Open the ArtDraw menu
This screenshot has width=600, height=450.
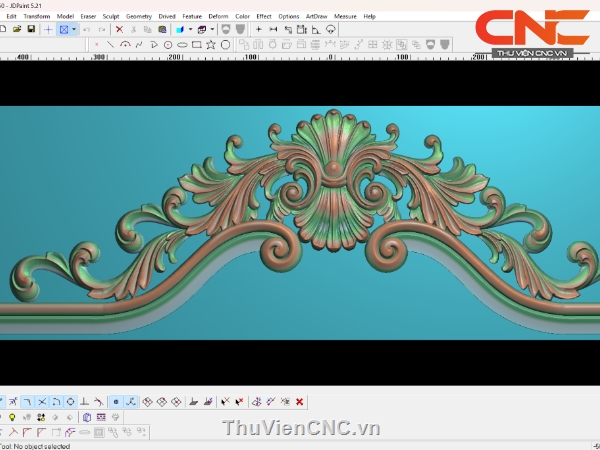point(316,17)
